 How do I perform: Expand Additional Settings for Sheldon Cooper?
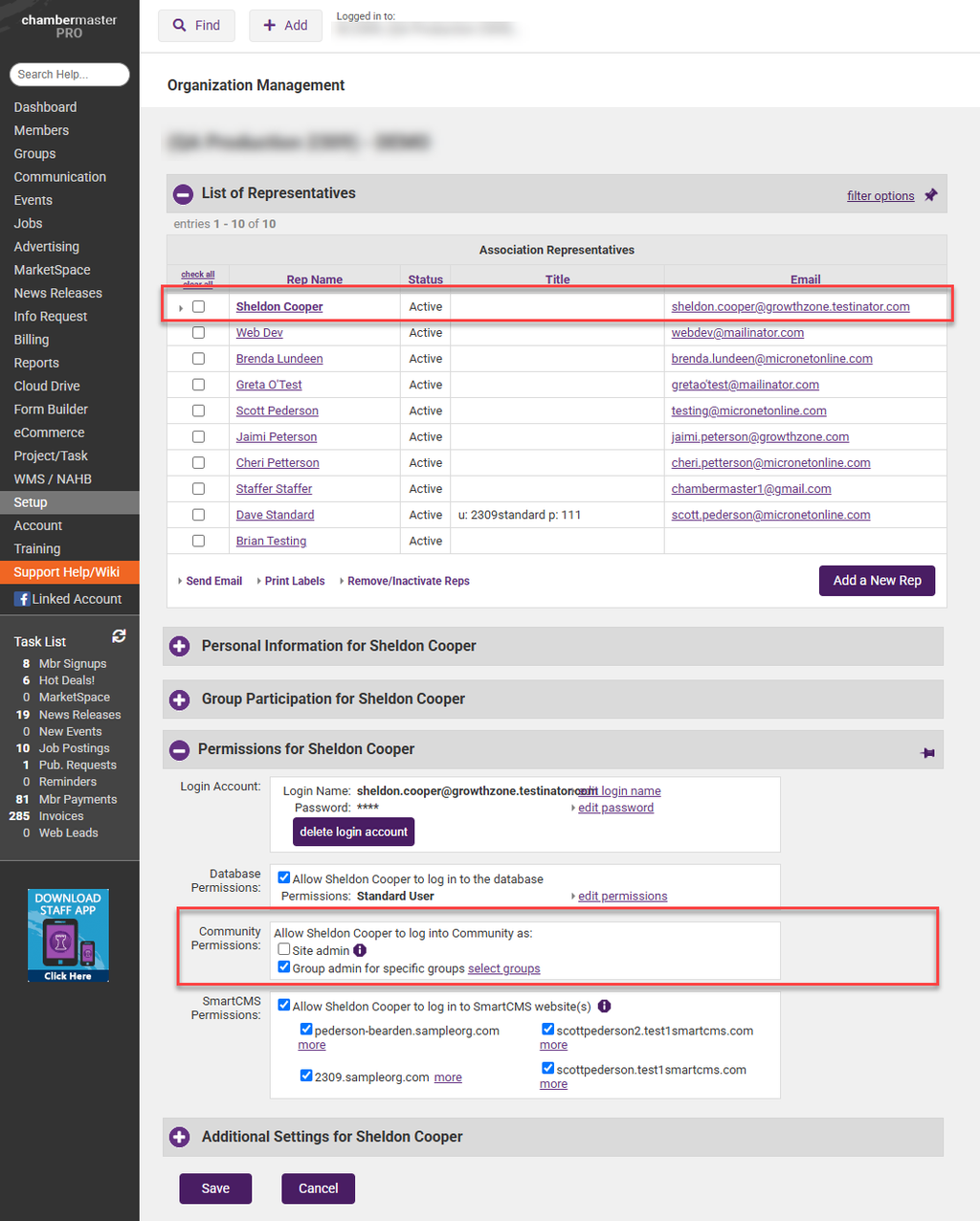(x=179, y=1137)
